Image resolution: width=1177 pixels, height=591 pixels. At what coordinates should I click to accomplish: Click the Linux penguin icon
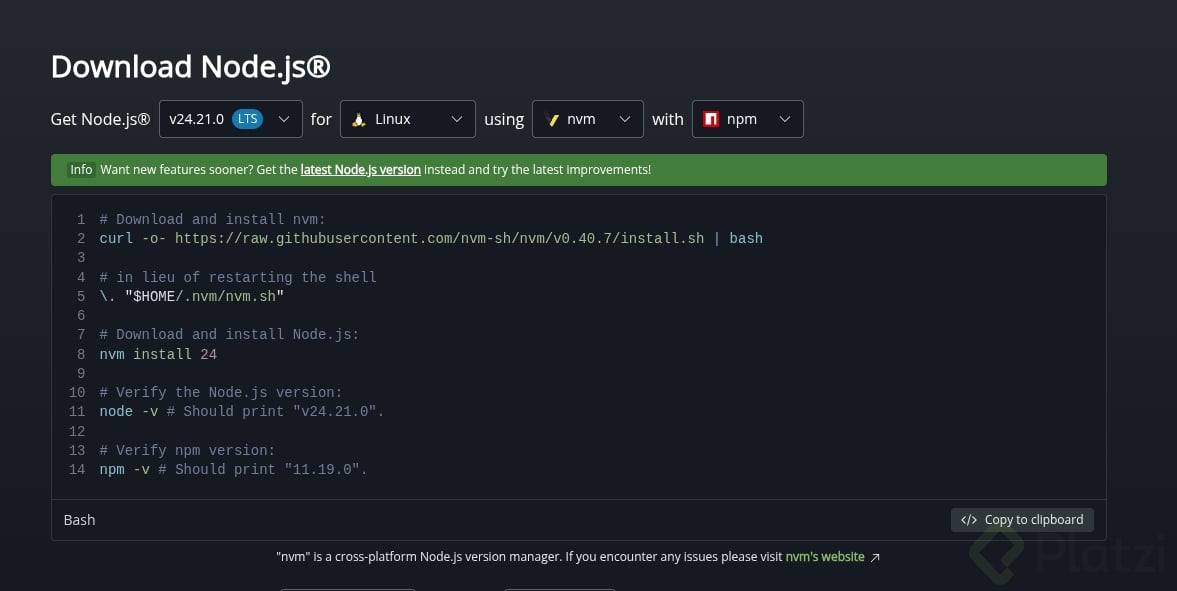point(359,119)
